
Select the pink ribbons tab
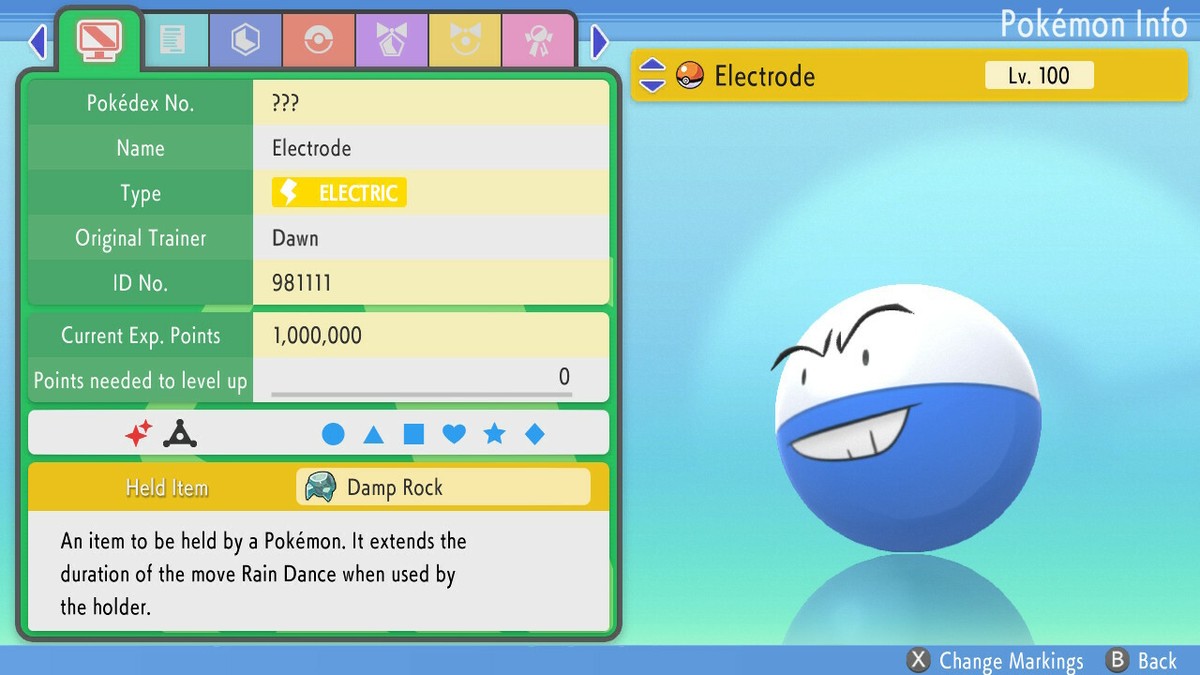(537, 41)
